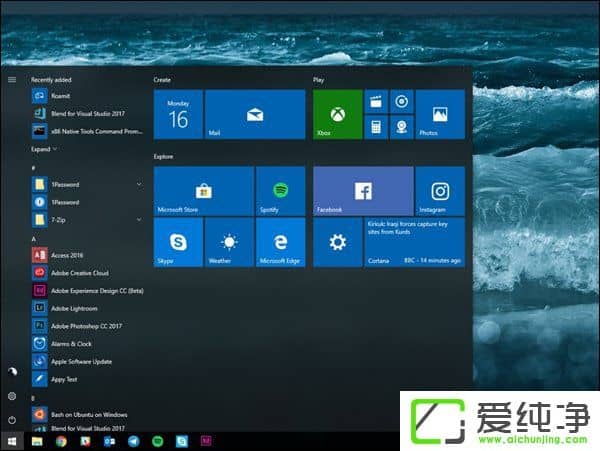Image resolution: width=600 pixels, height=451 pixels.
Task: Launch Adobe Photoshop CC 2017
Action: click(x=87, y=326)
